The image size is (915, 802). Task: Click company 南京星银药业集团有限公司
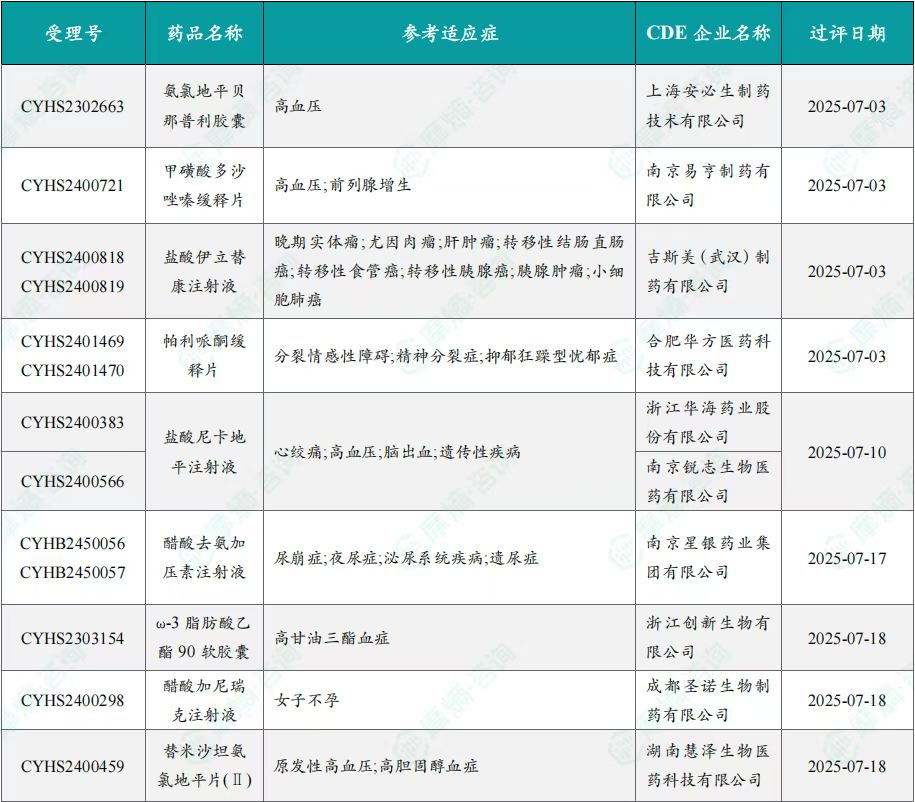(x=708, y=557)
